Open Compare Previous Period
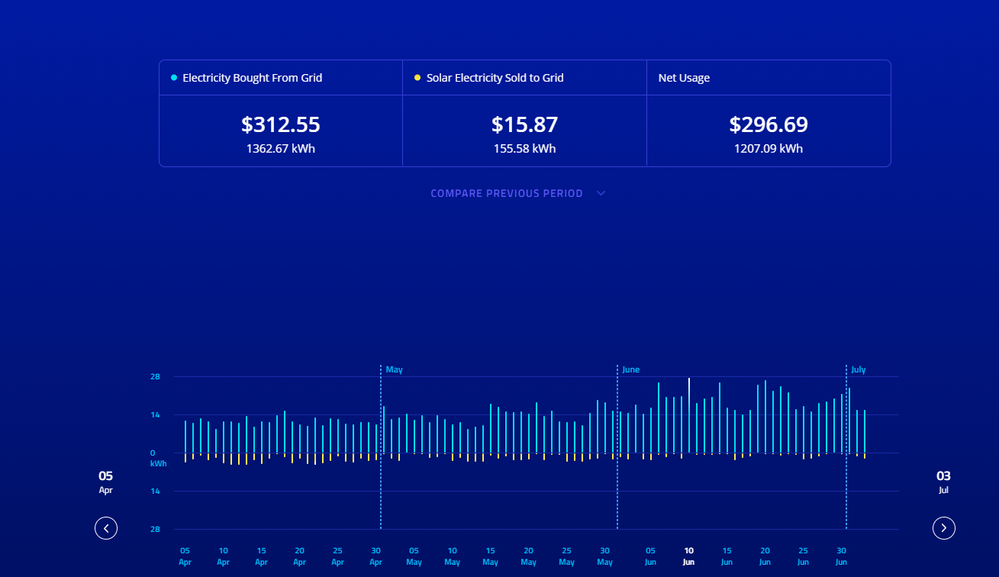999x577 pixels. click(506, 194)
